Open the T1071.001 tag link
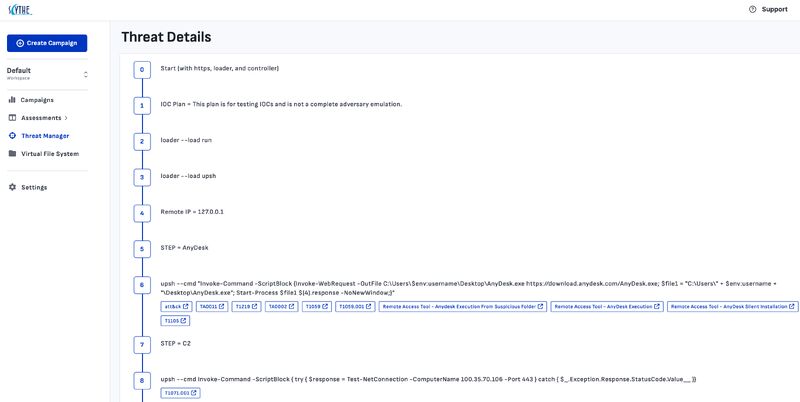 coord(180,393)
